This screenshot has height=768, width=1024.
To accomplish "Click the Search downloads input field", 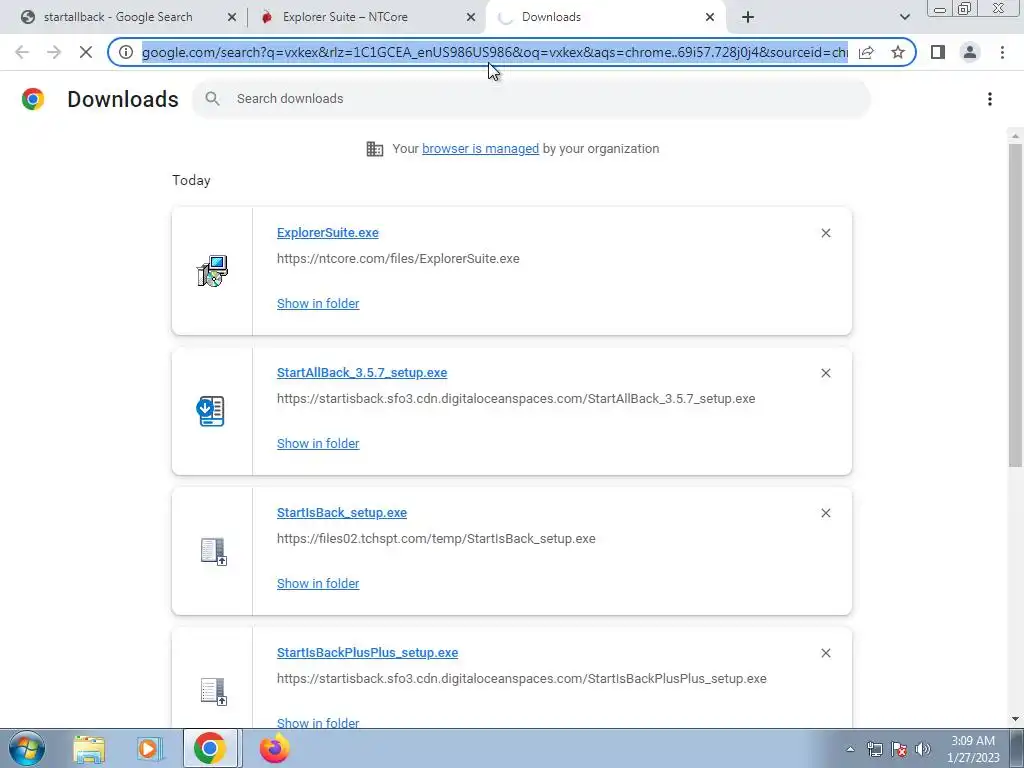I will (532, 99).
